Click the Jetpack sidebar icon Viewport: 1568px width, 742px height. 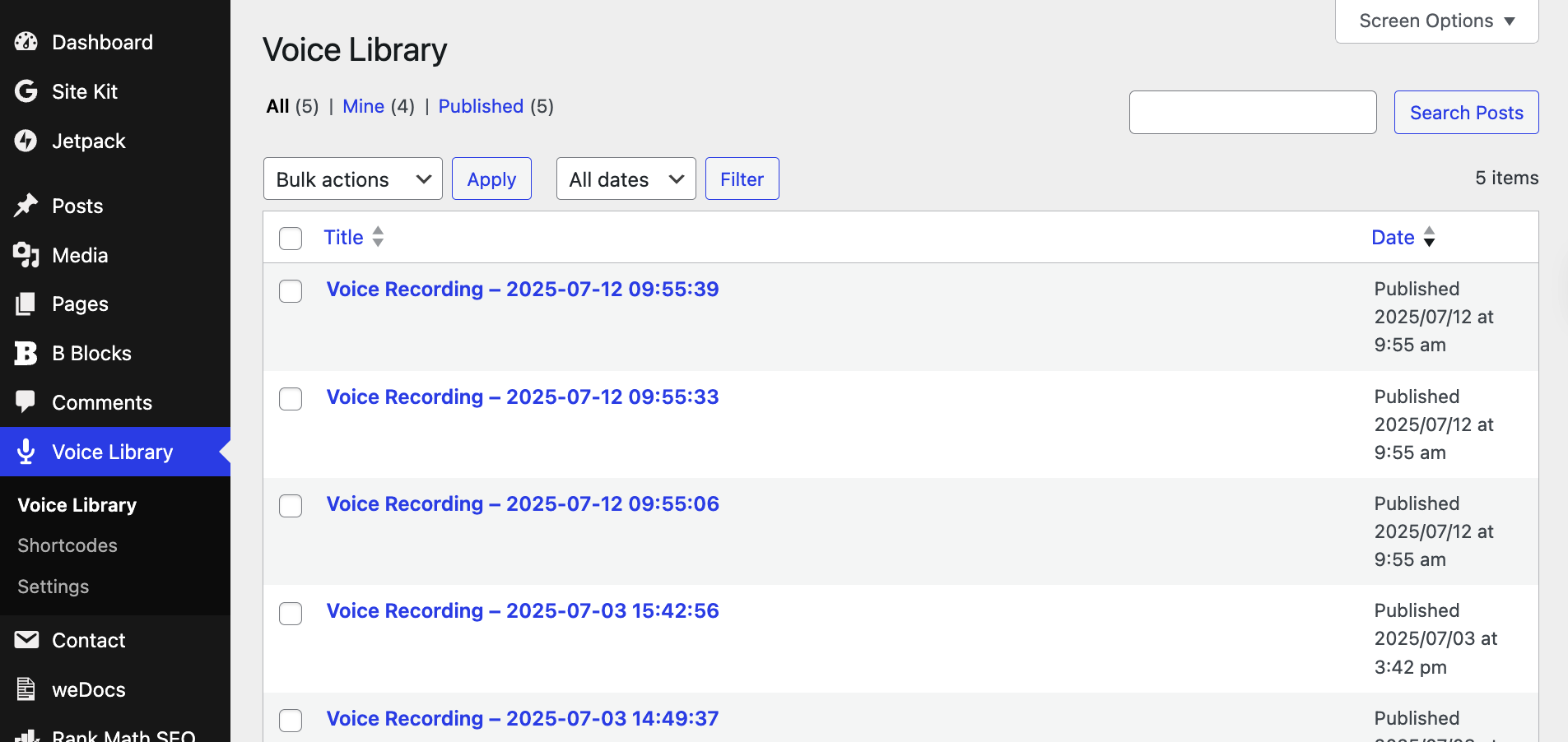tap(26, 141)
